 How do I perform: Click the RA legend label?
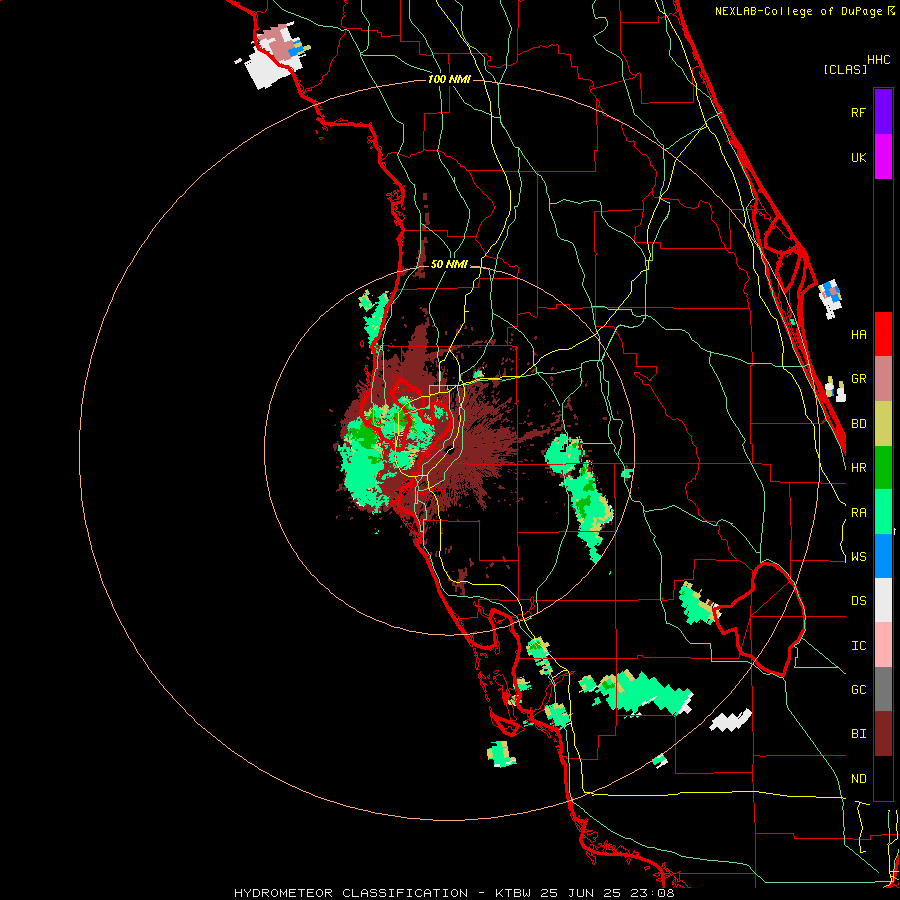[x=858, y=513]
